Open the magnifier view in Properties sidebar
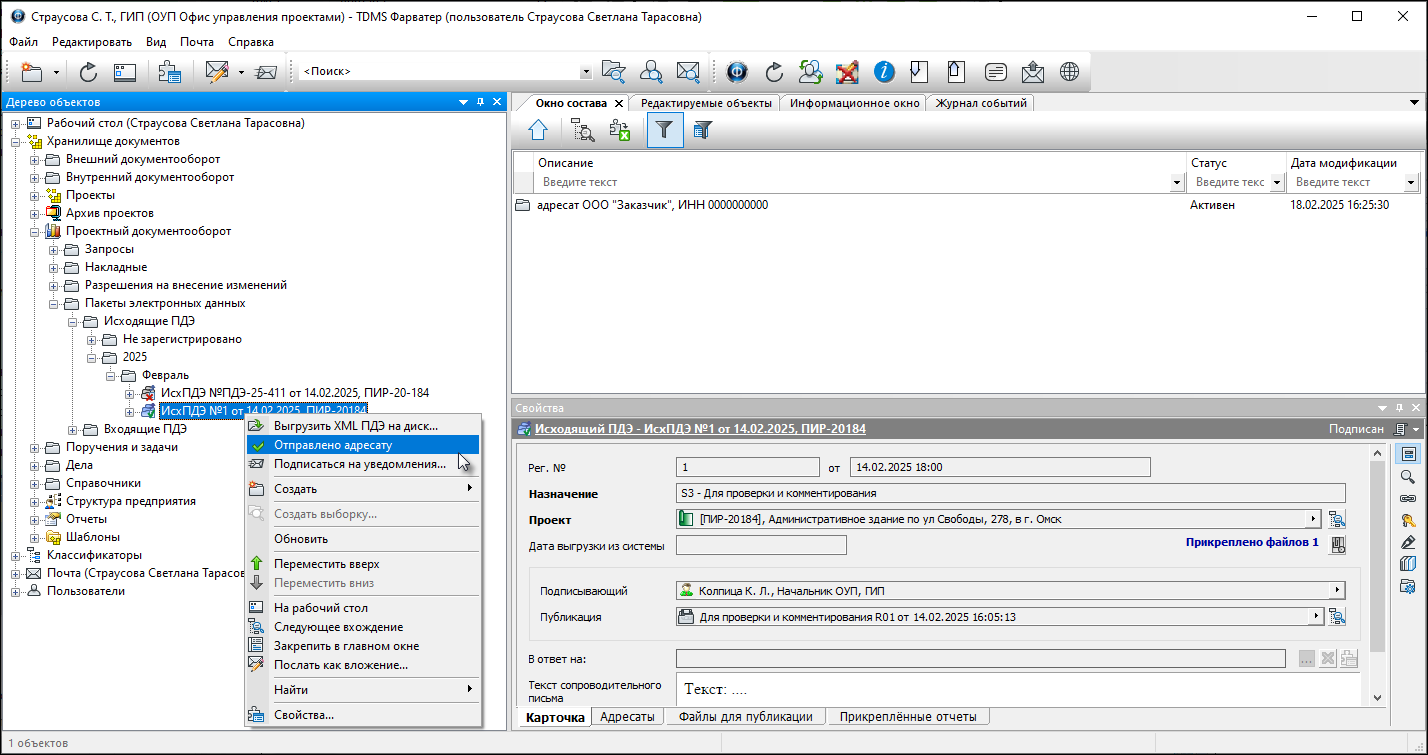 1408,476
